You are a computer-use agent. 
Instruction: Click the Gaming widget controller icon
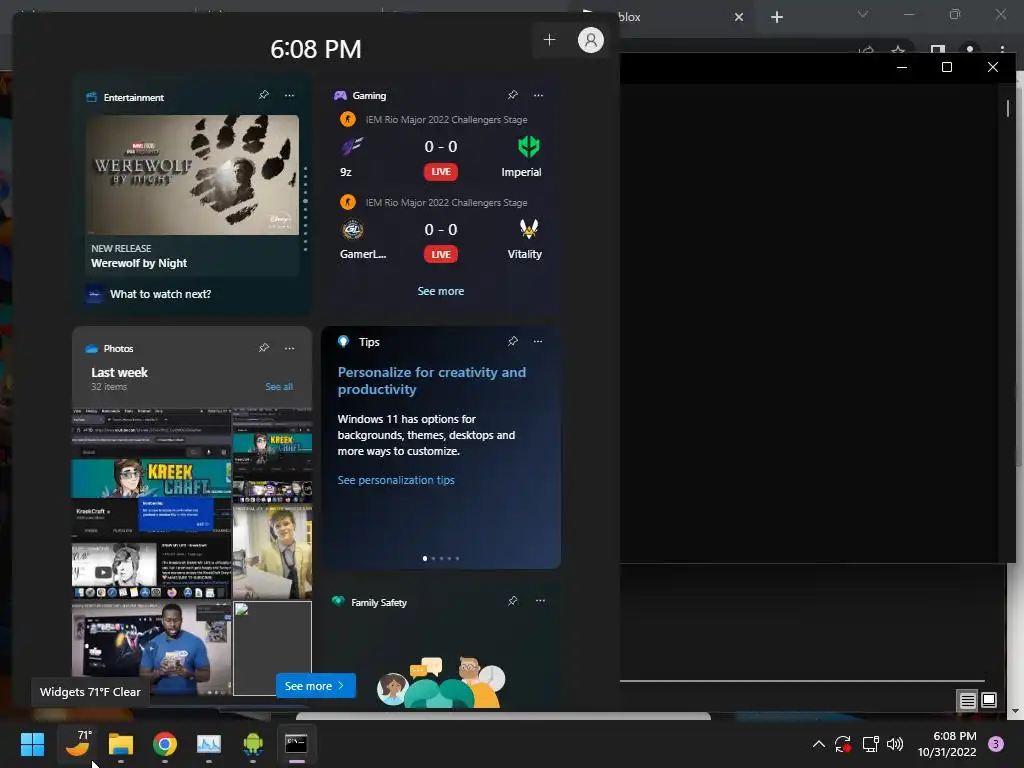pos(340,95)
